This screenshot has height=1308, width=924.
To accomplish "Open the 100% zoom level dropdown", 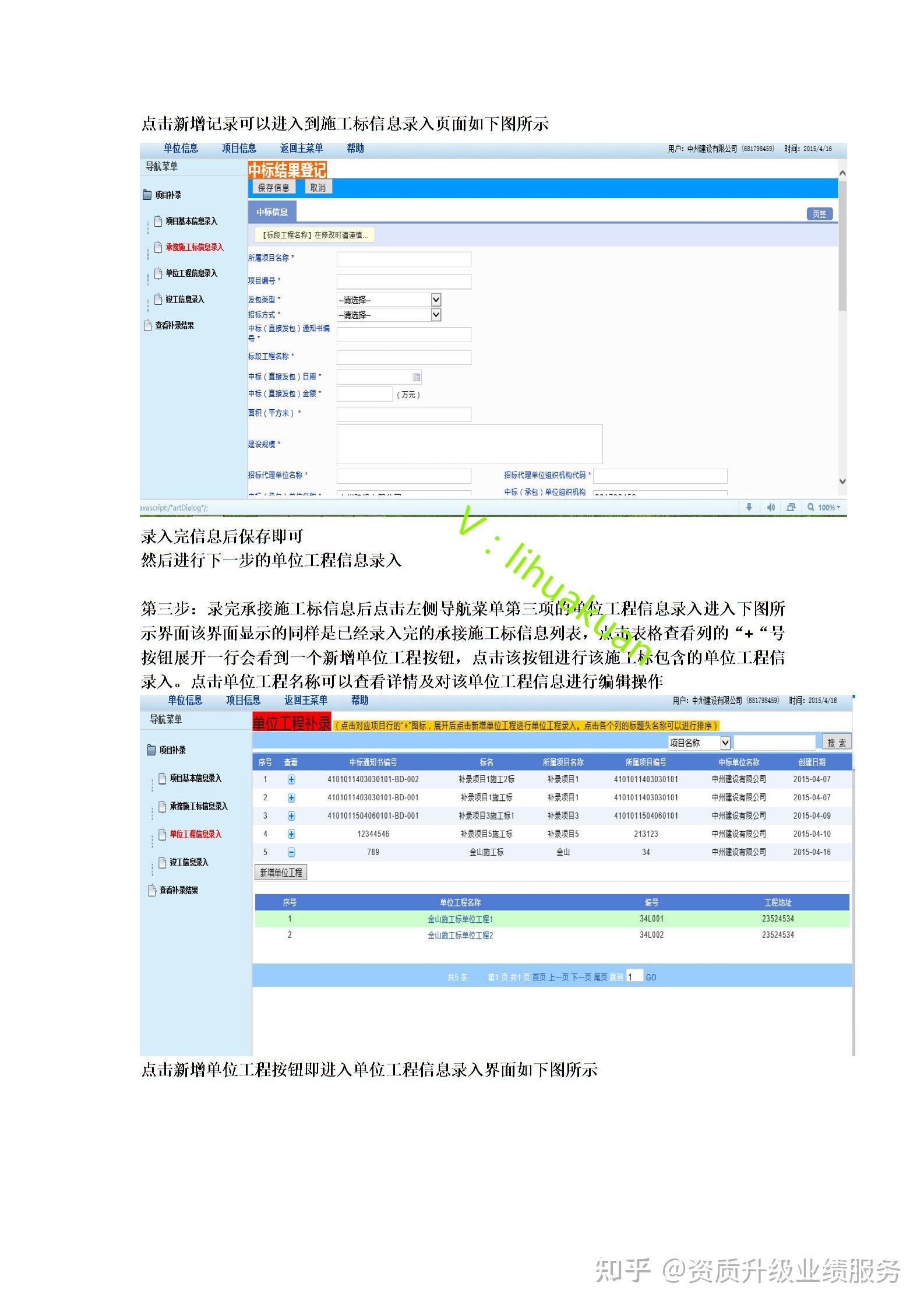I will click(824, 507).
